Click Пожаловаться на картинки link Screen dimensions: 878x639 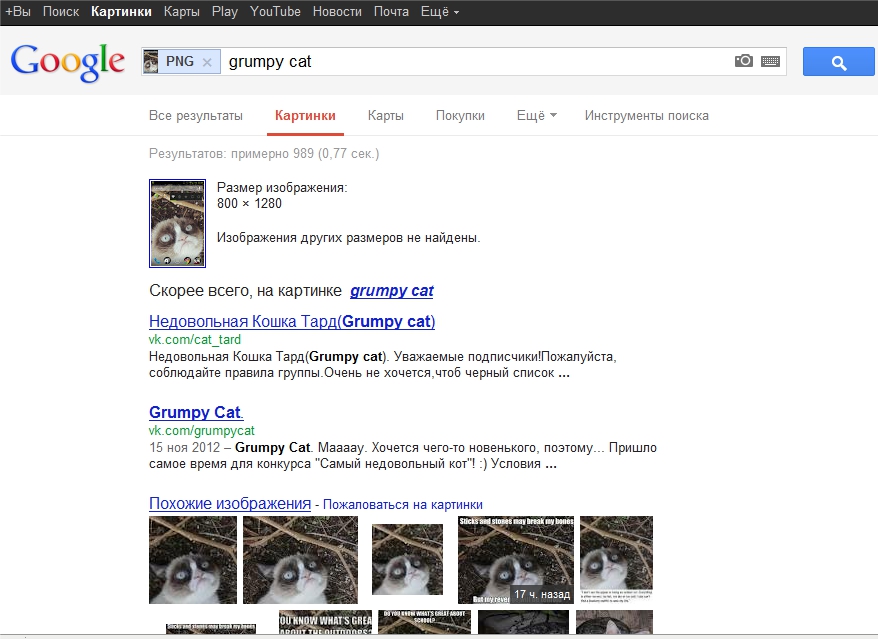(x=403, y=505)
